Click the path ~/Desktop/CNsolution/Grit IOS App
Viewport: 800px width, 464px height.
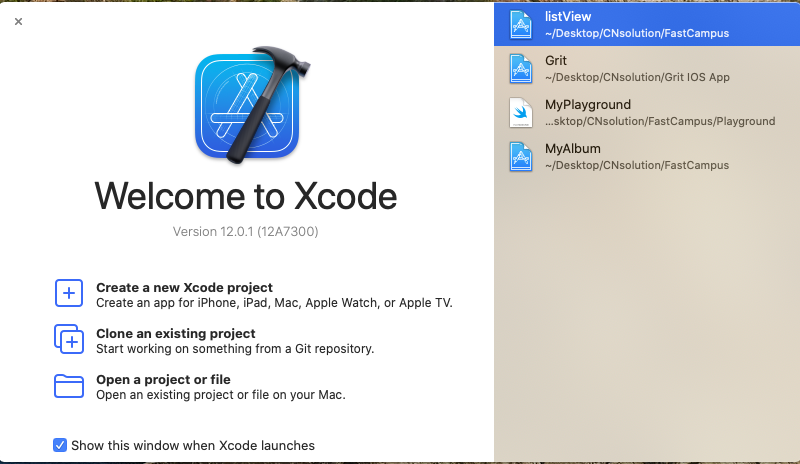[637, 77]
